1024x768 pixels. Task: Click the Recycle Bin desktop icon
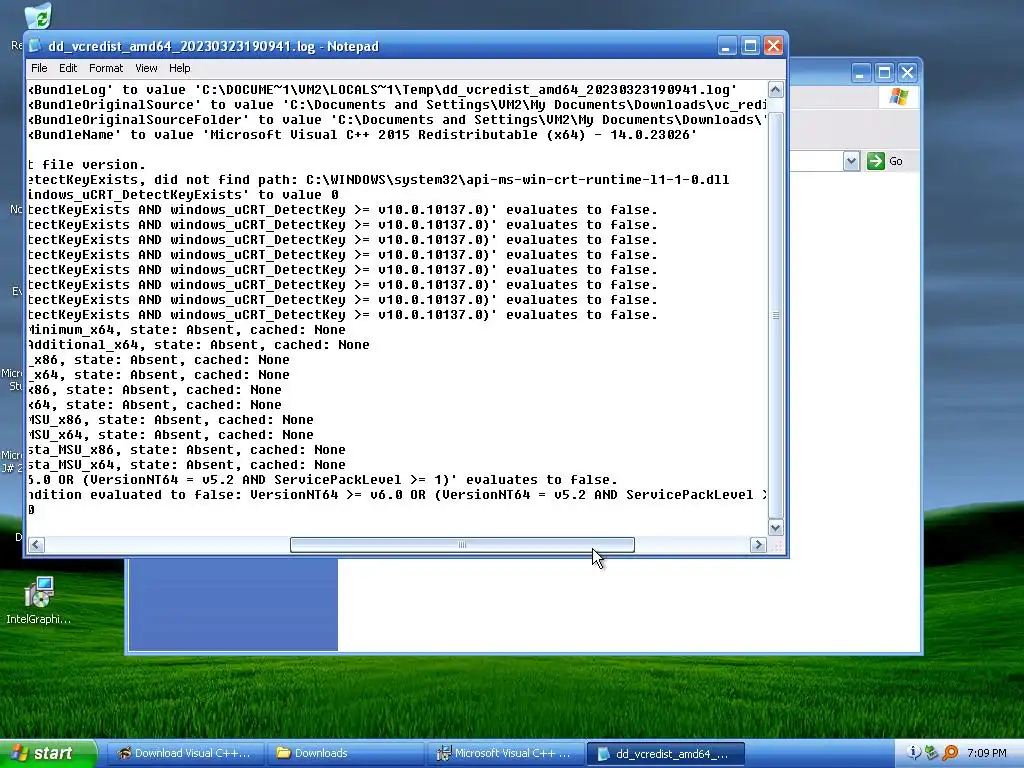[x=38, y=16]
